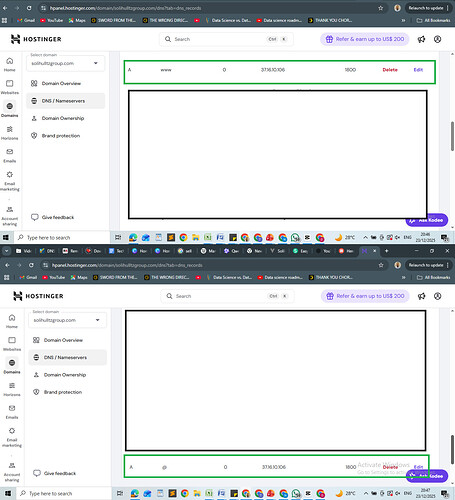The image size is (455, 500).
Task: Open Chrome three-dot menu in the www-record window
Action: 447,8
